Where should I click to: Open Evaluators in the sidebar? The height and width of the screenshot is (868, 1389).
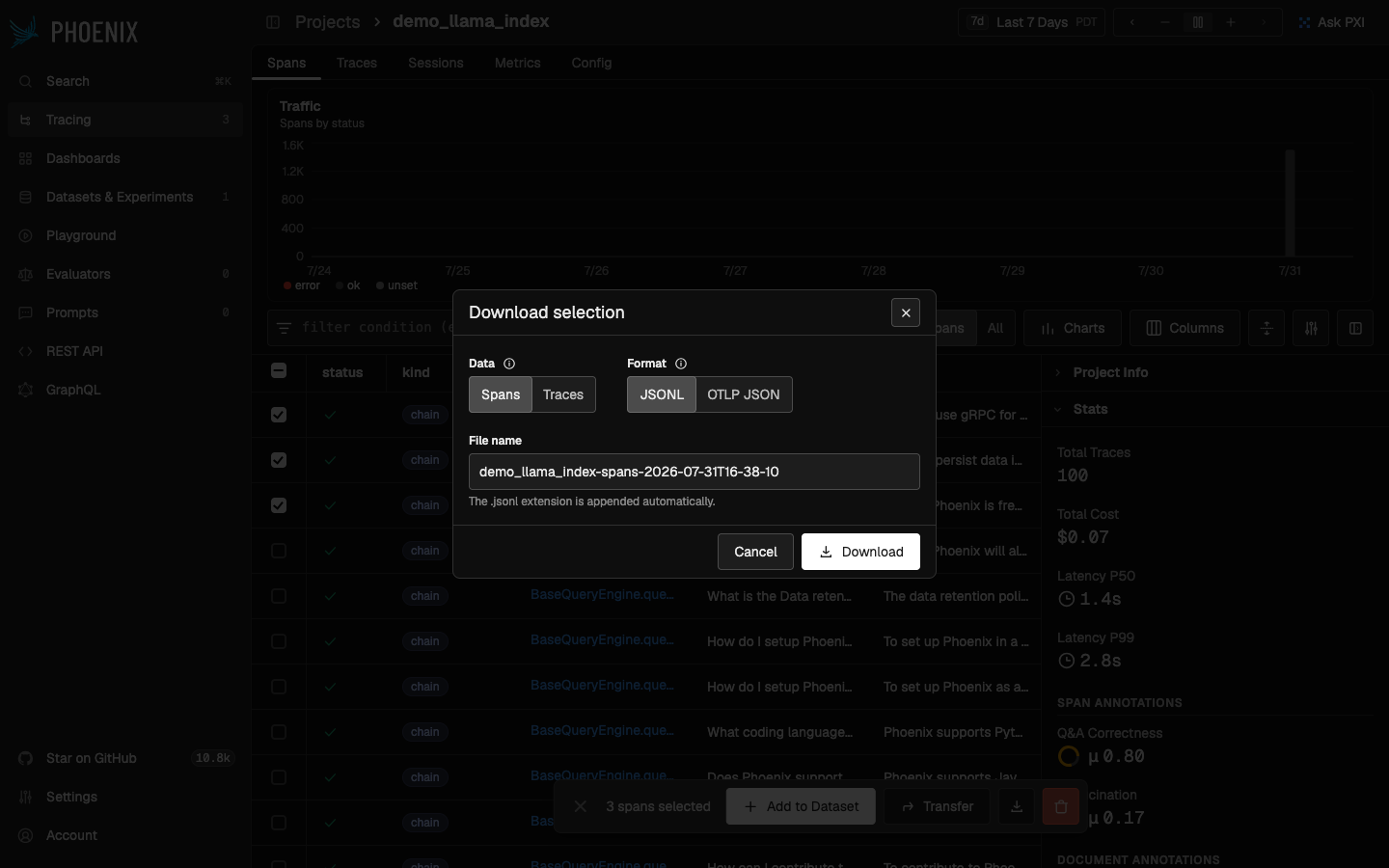click(125, 274)
